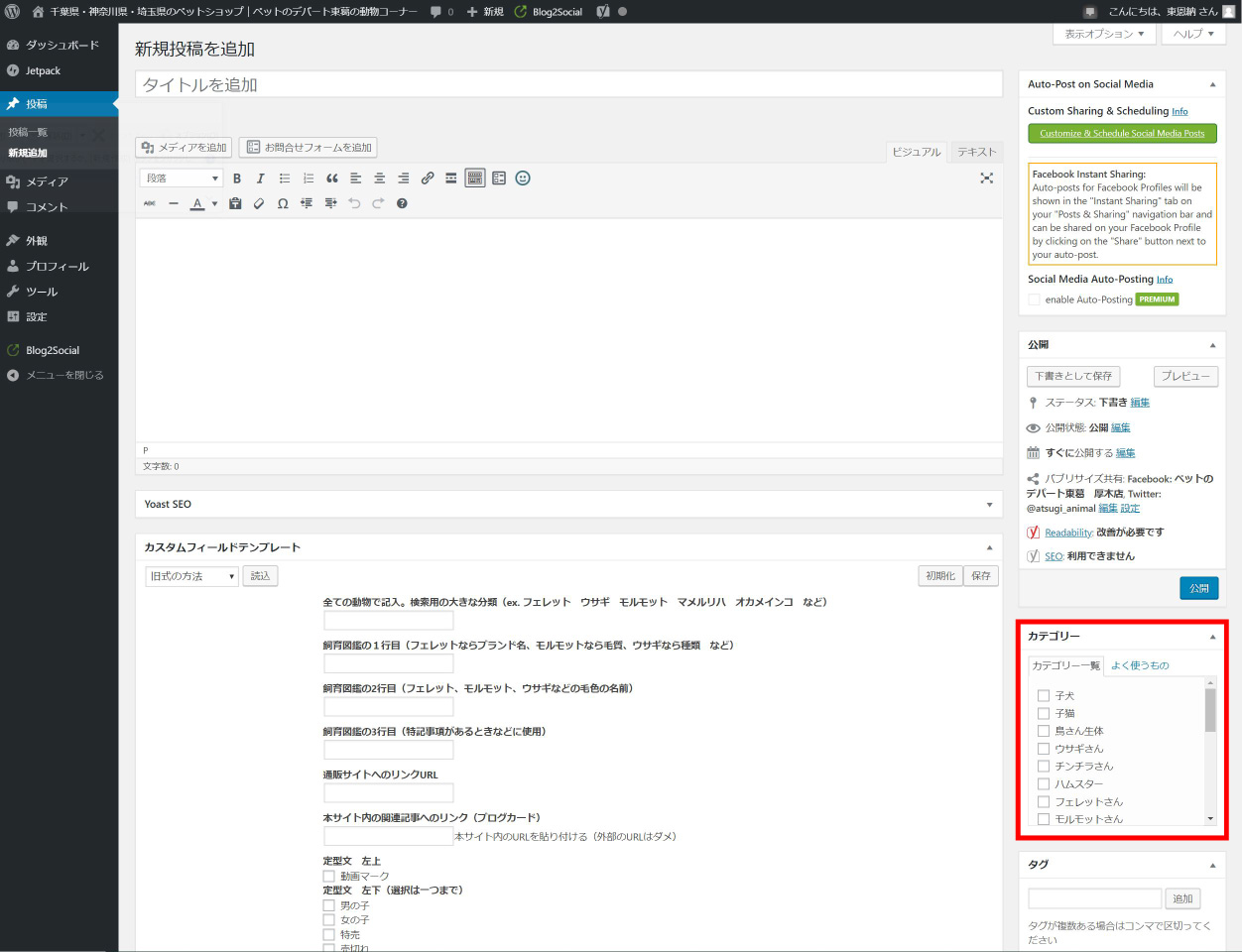The height and width of the screenshot is (952, 1242).
Task: Enter distraction-free fullscreen writing mode
Action: tap(986, 178)
